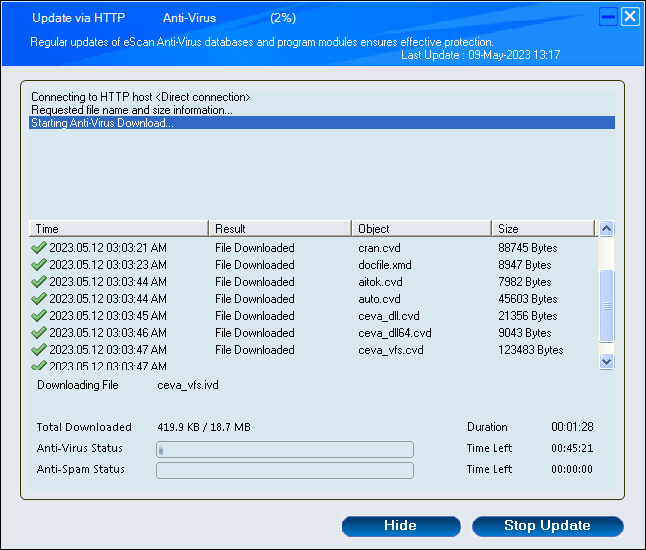Click the Anti-Spam Status progress bar
The width and height of the screenshot is (646, 550).
click(x=285, y=470)
